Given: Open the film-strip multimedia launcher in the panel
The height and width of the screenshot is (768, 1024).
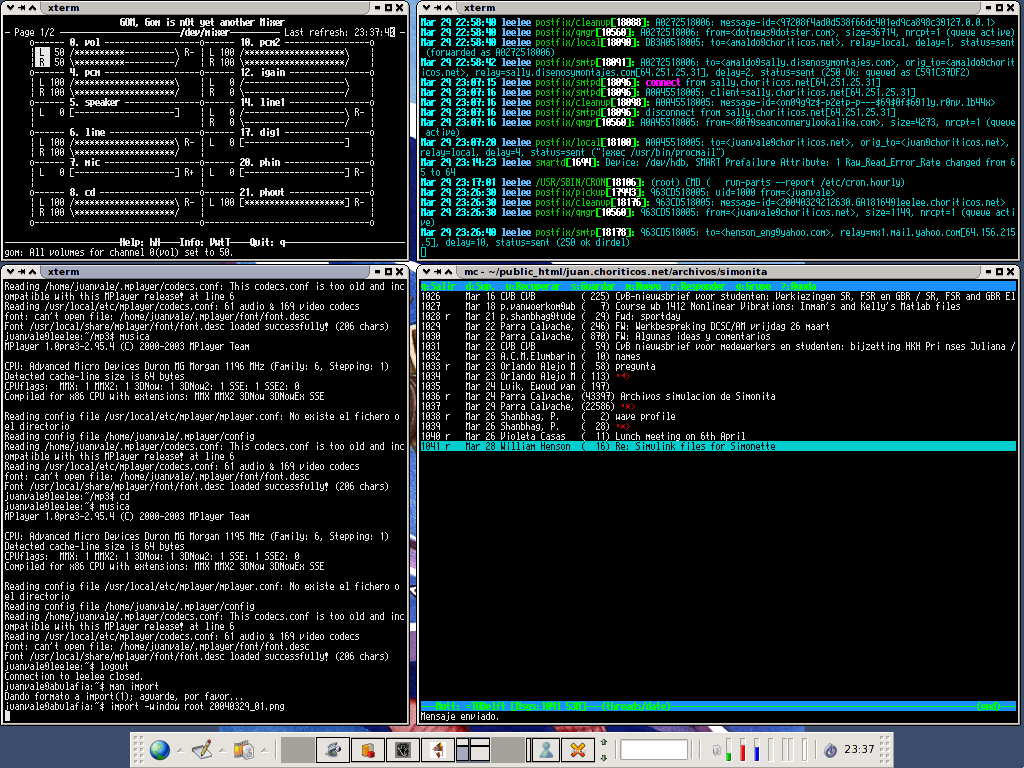Looking at the screenshot, I should (244, 750).
